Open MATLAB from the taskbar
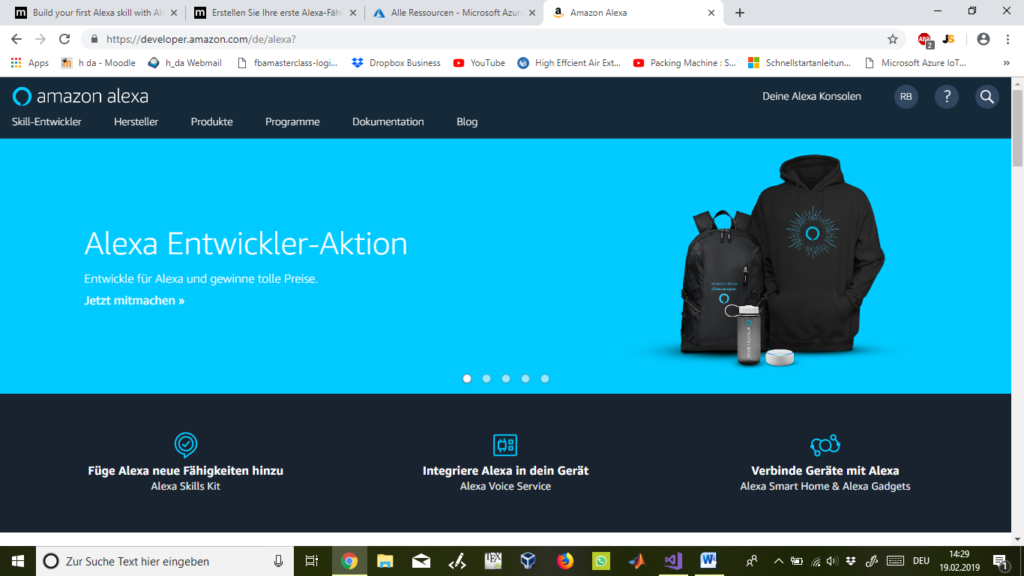1024x576 pixels. (637, 561)
